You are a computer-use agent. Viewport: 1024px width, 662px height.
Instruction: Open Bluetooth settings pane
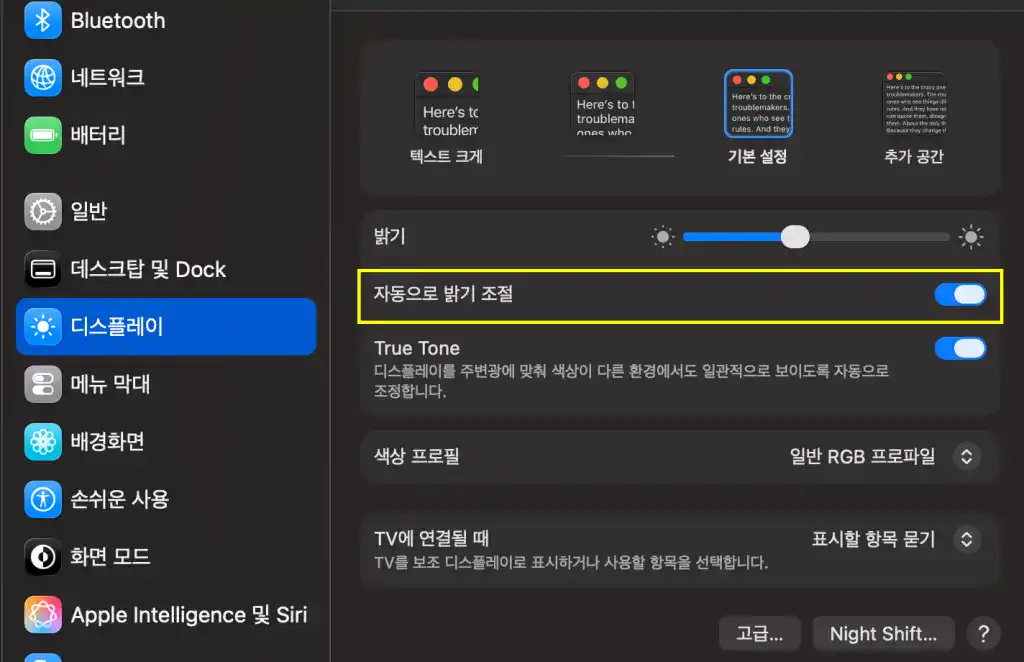tap(166, 20)
